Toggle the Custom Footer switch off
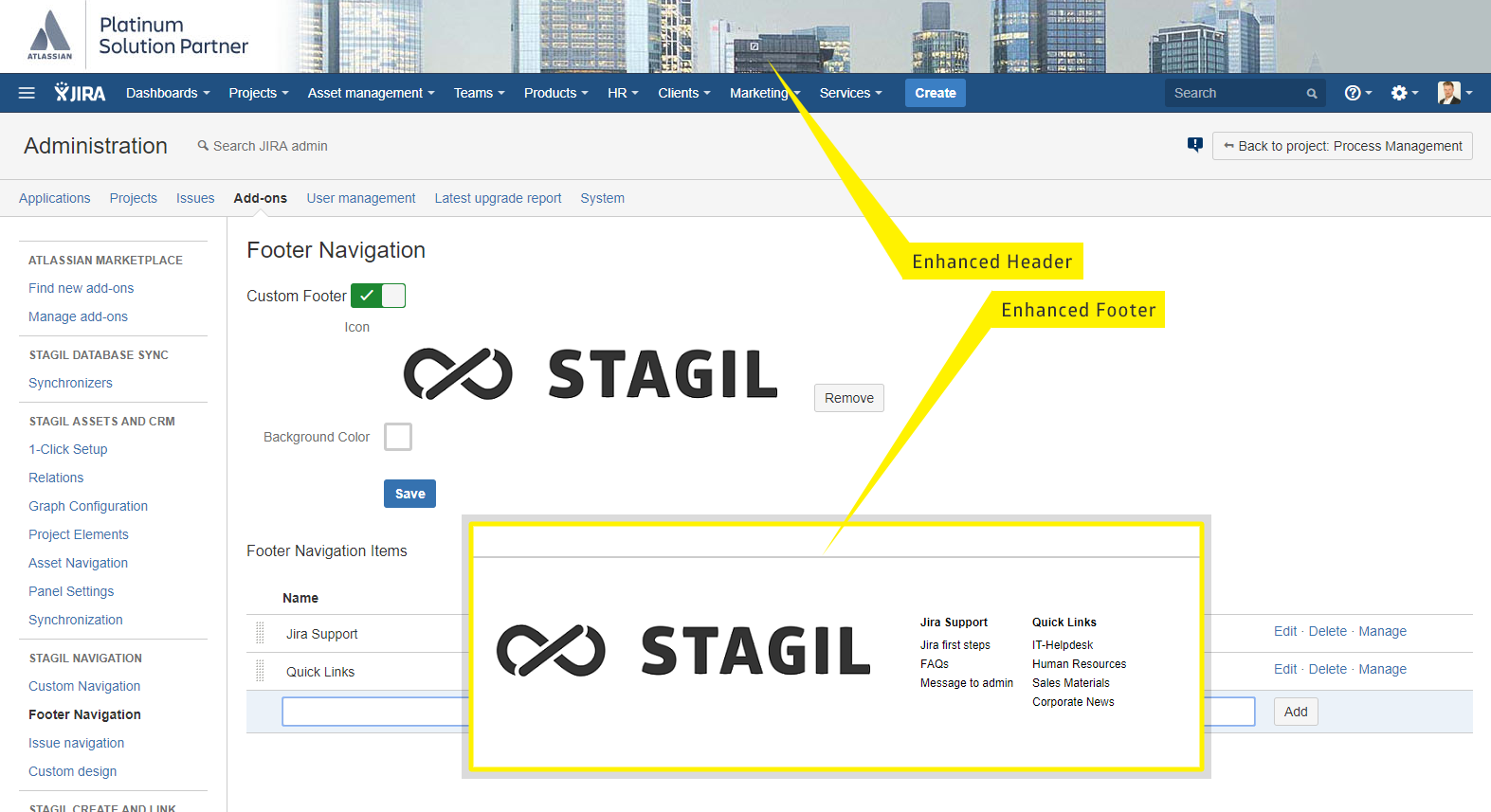 point(378,296)
